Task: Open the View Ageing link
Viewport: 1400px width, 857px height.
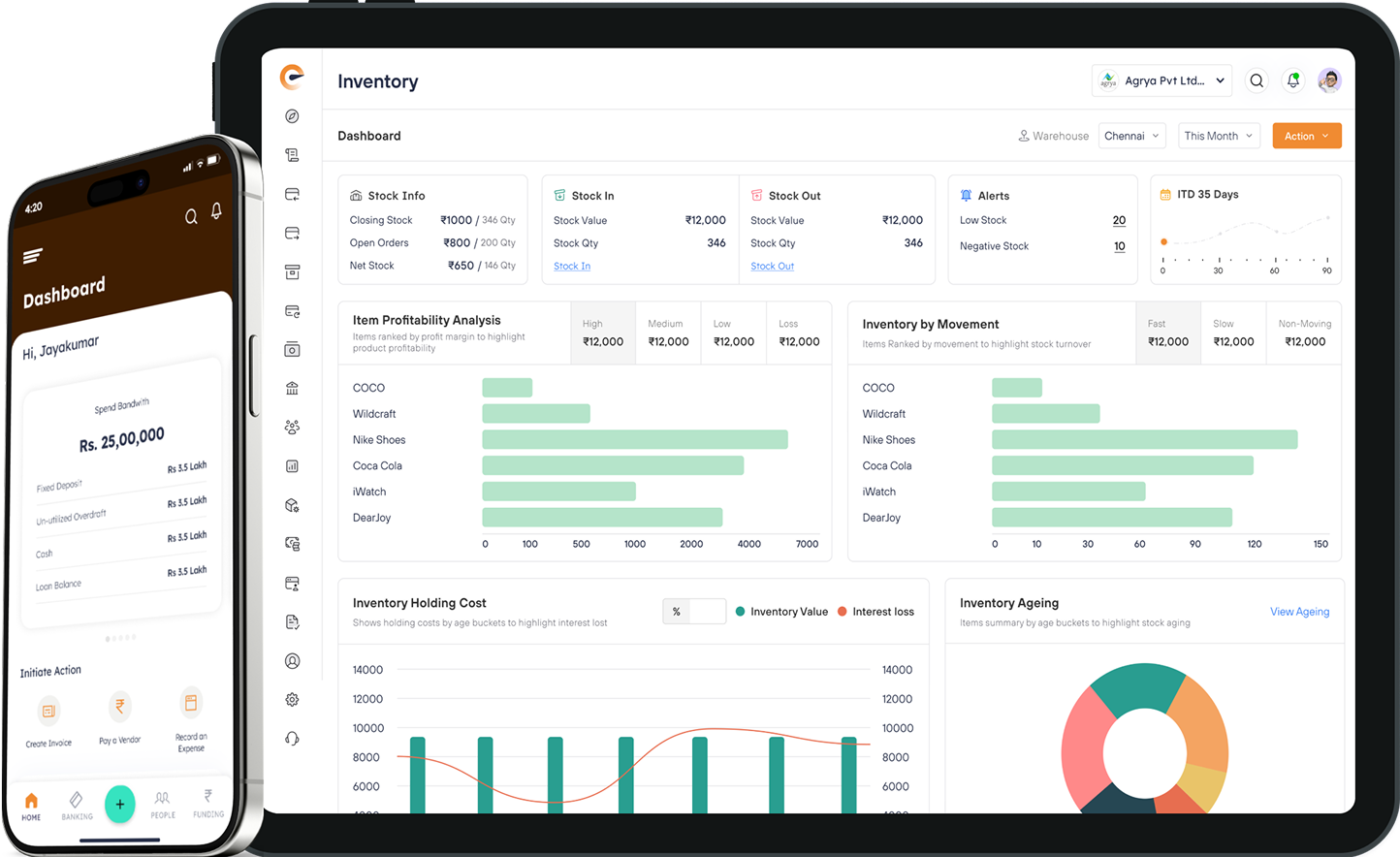Action: 1299,612
